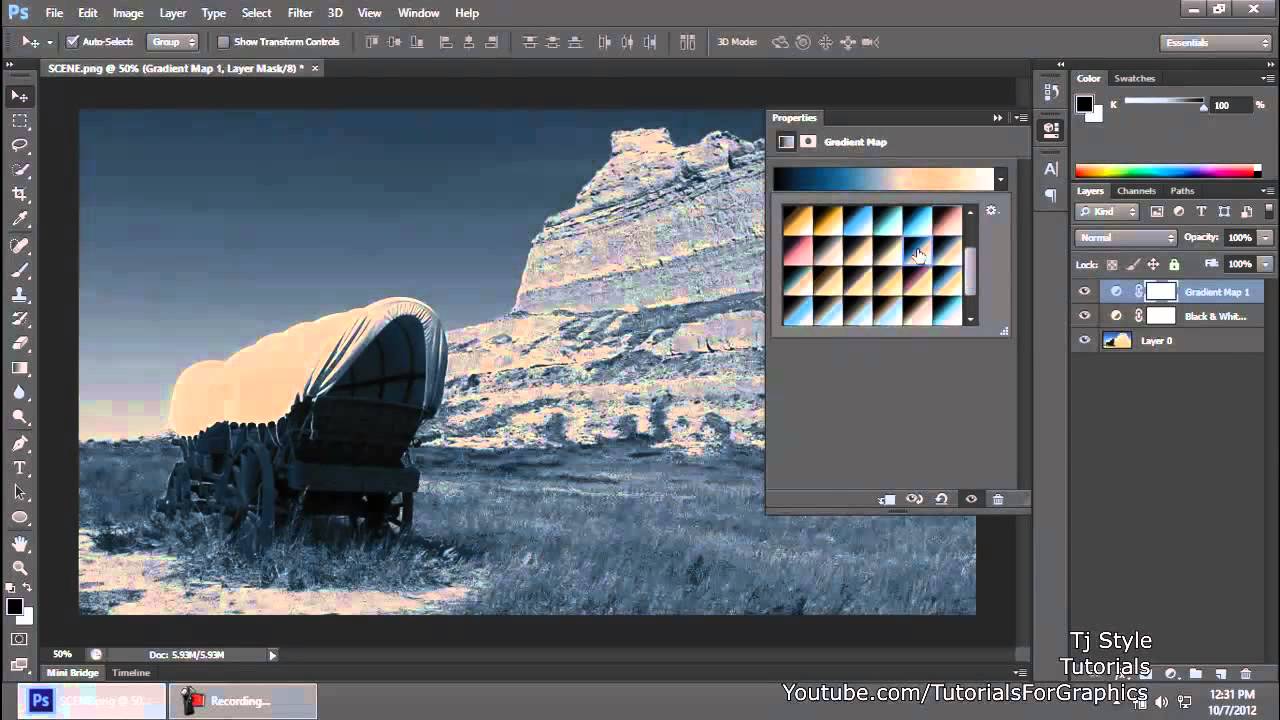Viewport: 1280px width, 720px height.
Task: Select the Hand tool
Action: (x=20, y=544)
